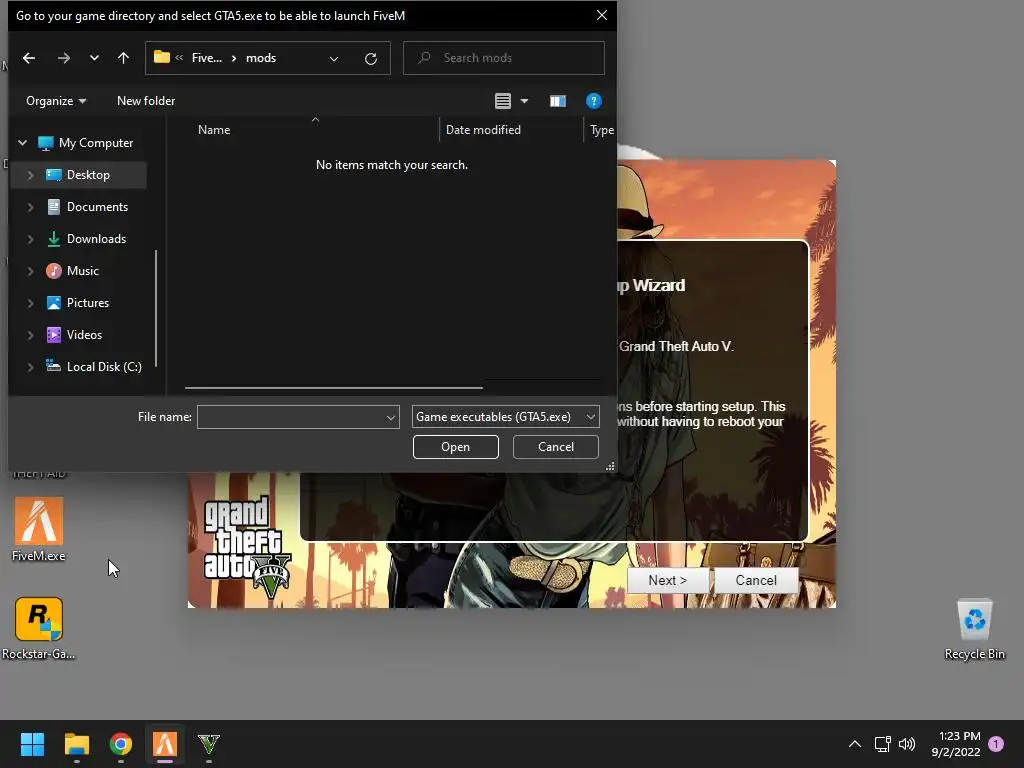Expand the Downloads tree node
Viewport: 1024px width, 768px height.
click(x=30, y=239)
